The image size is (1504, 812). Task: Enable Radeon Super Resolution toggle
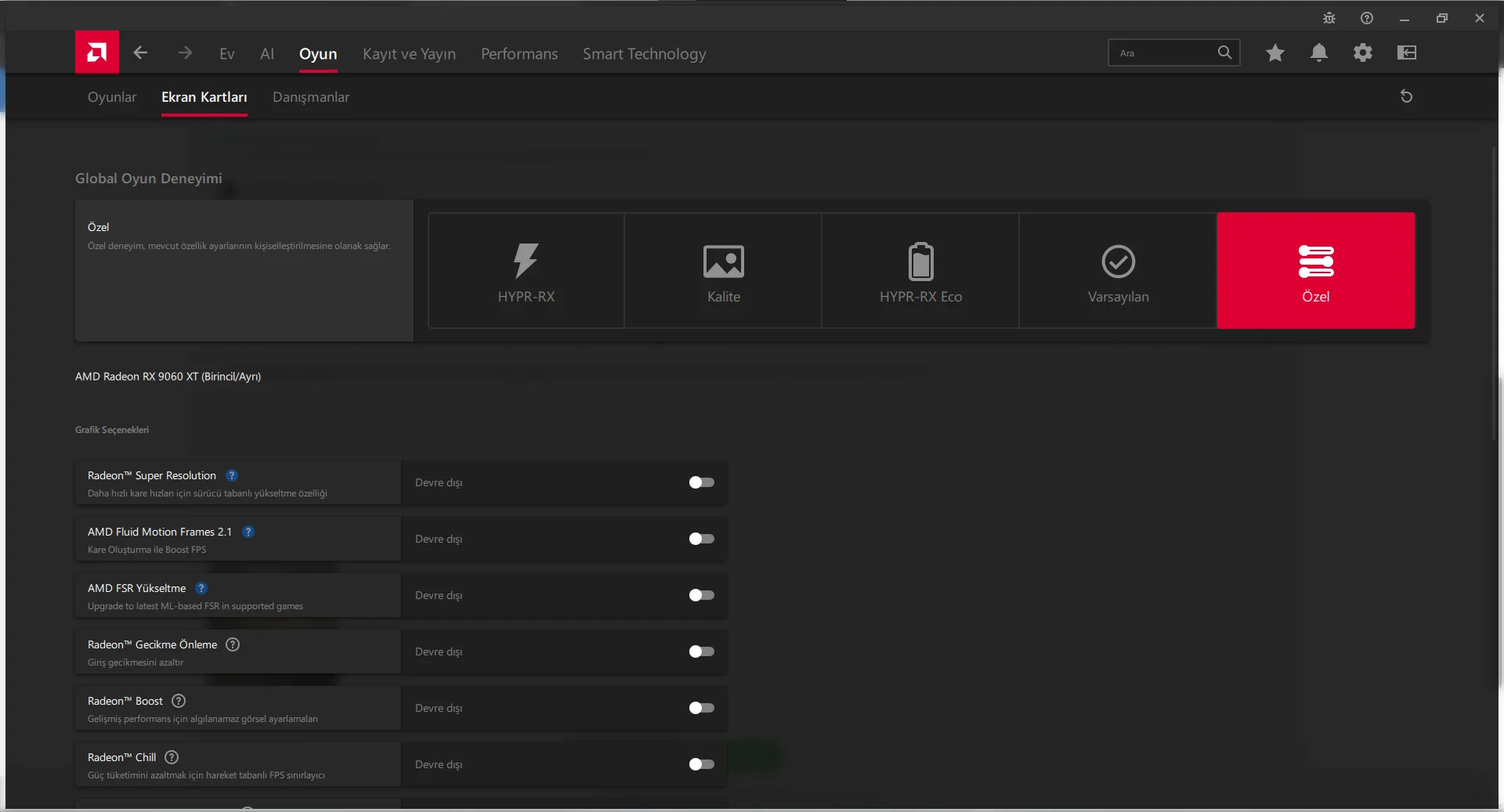coord(701,482)
